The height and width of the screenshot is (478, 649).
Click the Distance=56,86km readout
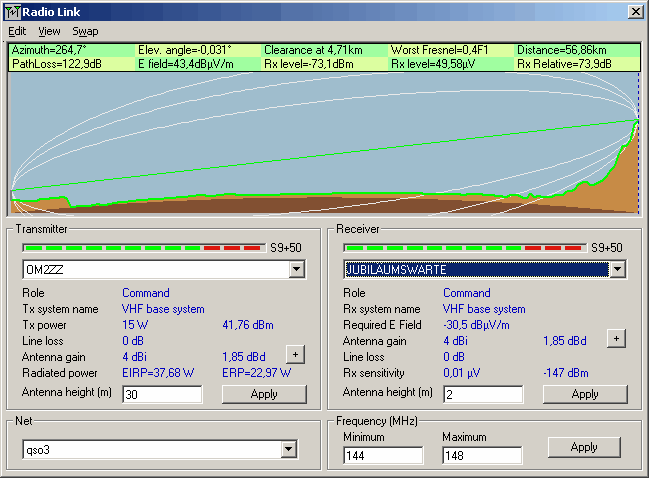562,50
